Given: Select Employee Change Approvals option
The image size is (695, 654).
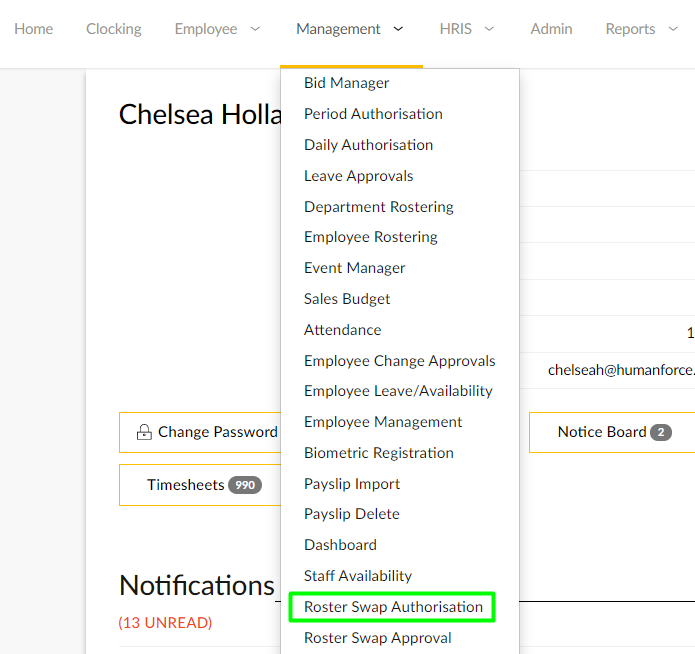Looking at the screenshot, I should point(399,361).
